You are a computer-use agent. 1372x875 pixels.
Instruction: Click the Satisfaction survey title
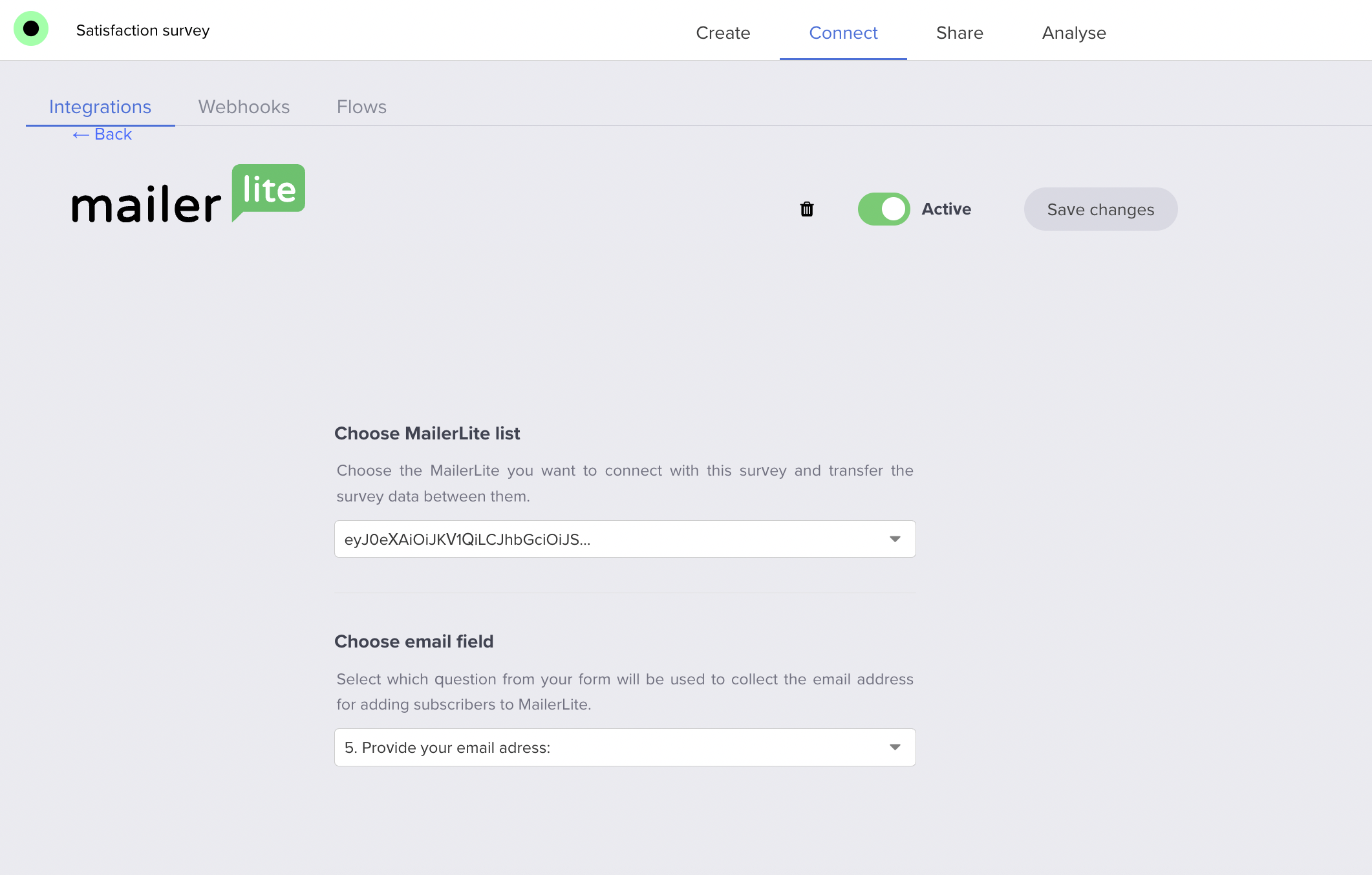coord(143,30)
